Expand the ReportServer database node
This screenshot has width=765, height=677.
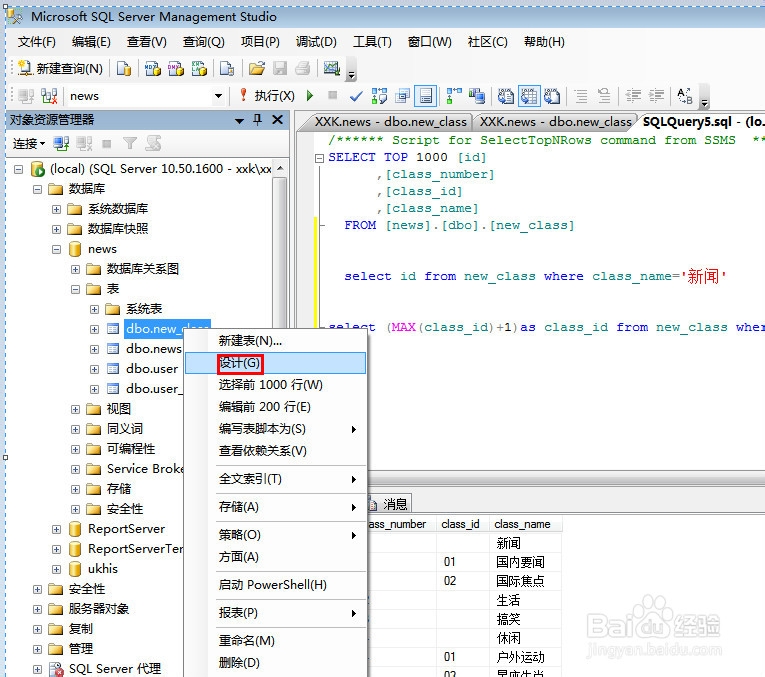pyautogui.click(x=57, y=529)
